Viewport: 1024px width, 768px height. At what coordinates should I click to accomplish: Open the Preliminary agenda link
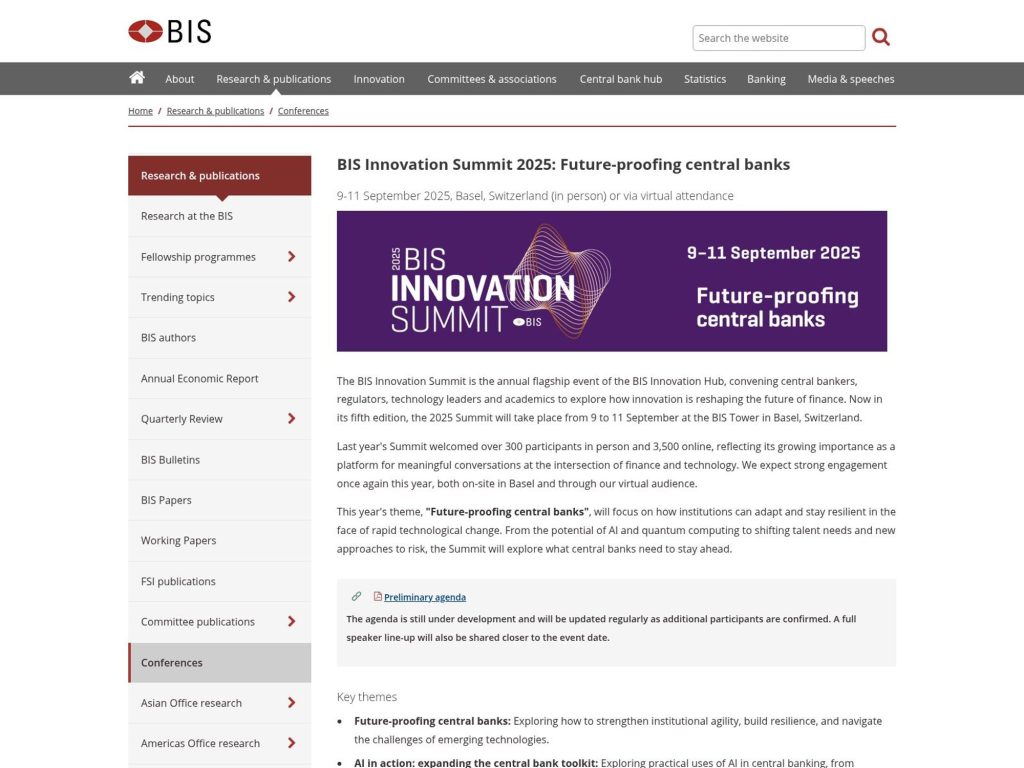[424, 596]
